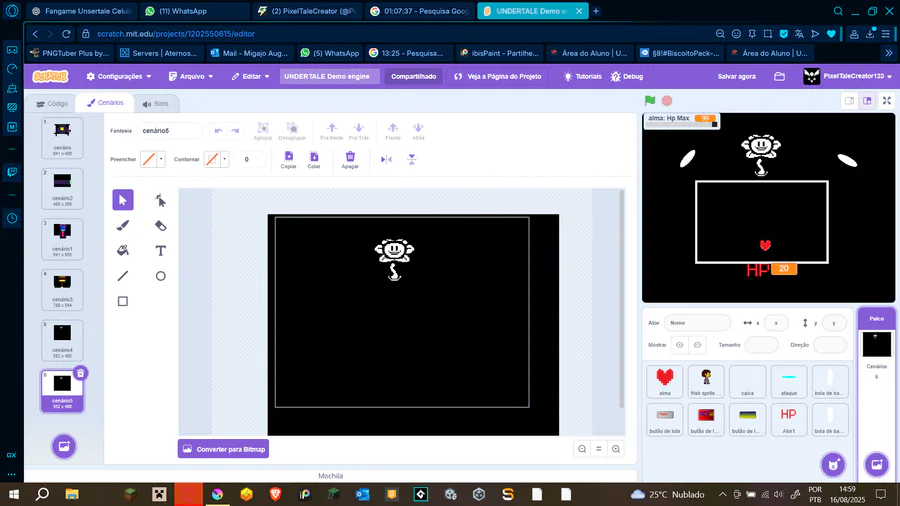Click Converter para Bitmap button
900x506 pixels.
pos(223,449)
